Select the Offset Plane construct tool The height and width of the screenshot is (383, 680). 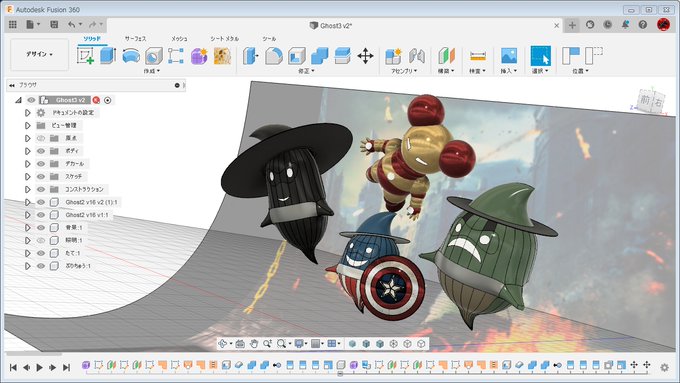pos(446,56)
